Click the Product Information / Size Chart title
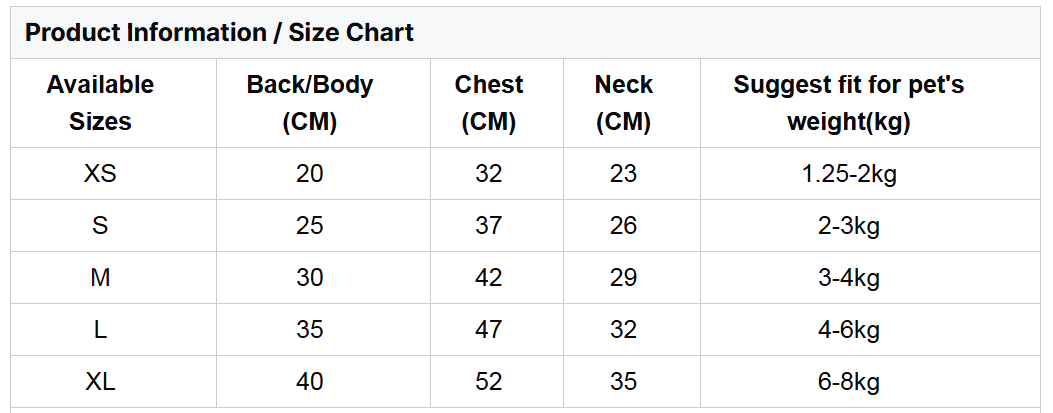 coord(219,32)
